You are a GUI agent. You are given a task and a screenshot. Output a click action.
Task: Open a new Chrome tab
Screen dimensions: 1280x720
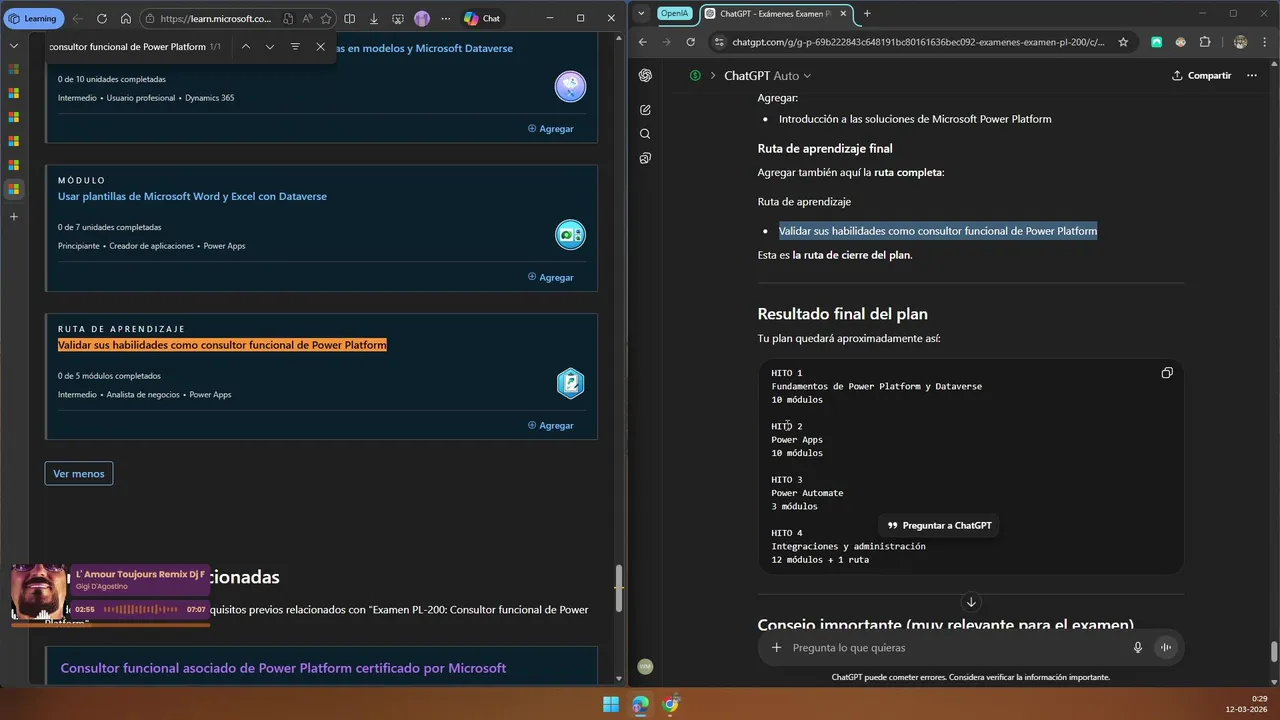(x=867, y=13)
